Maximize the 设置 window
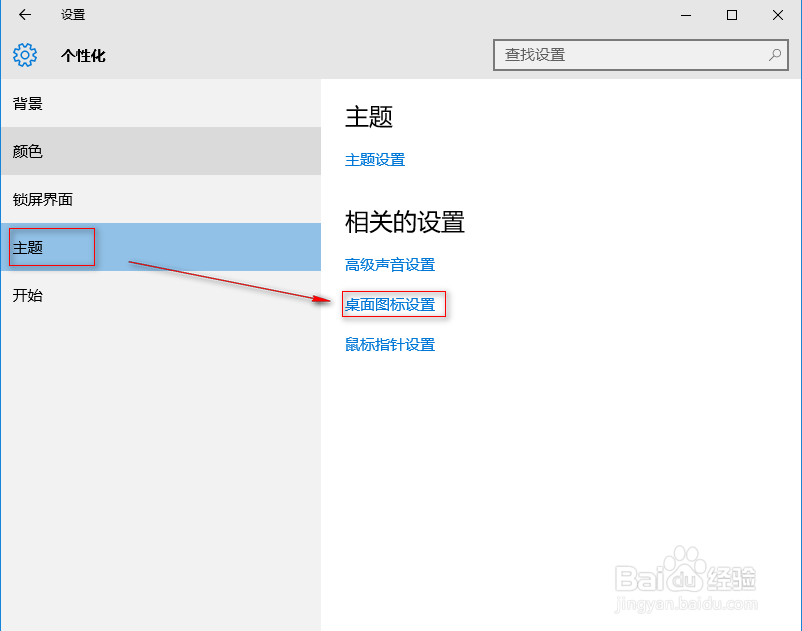802x631 pixels. pyautogui.click(x=733, y=15)
